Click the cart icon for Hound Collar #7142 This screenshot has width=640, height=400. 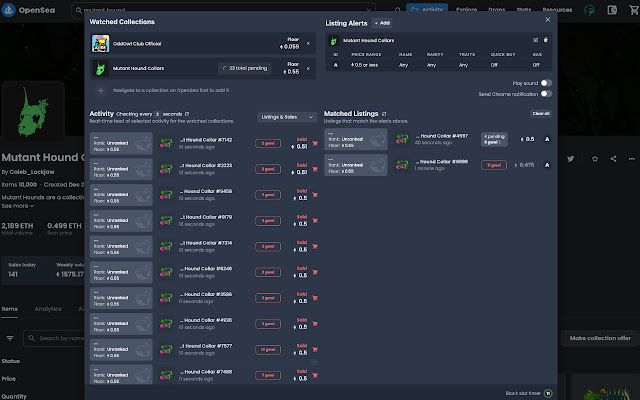click(315, 144)
